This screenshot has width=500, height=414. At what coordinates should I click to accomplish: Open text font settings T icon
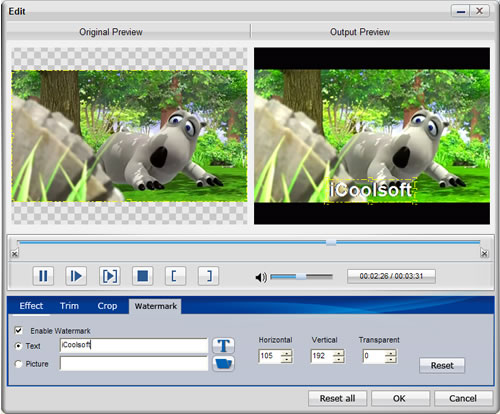pyautogui.click(x=223, y=346)
